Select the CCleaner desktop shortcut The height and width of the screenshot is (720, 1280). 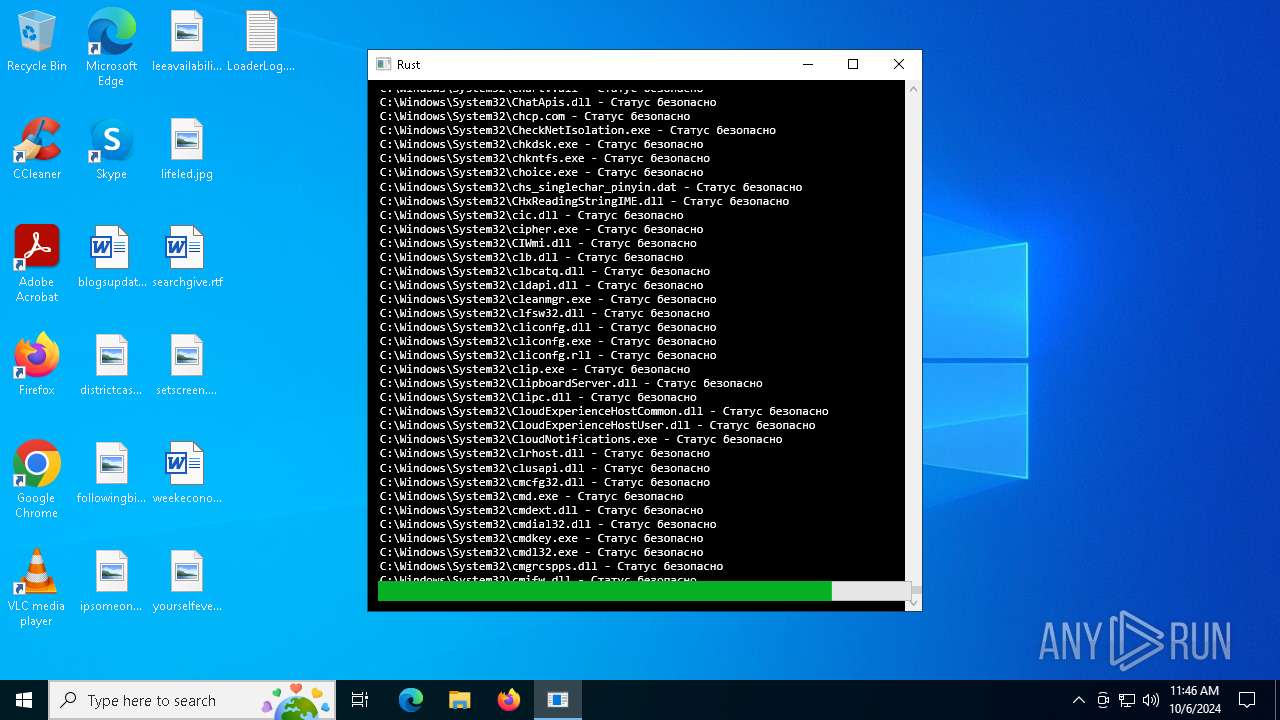(37, 150)
